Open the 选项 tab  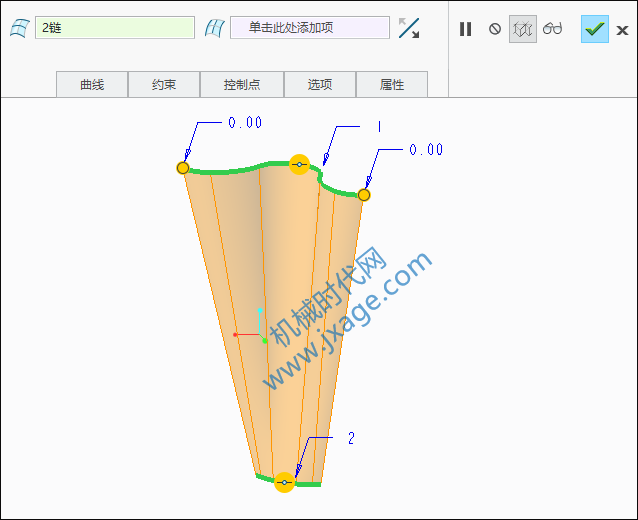pos(320,85)
